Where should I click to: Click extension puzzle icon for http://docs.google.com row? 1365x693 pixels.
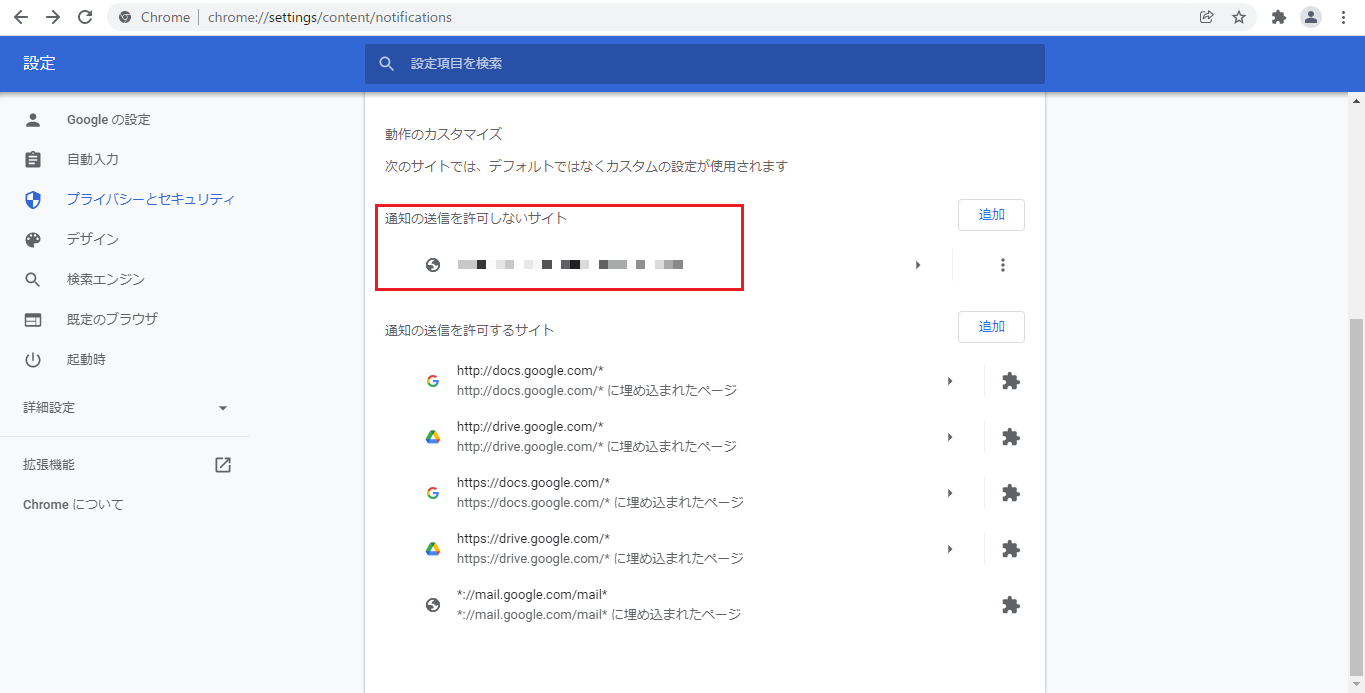[x=1010, y=381]
